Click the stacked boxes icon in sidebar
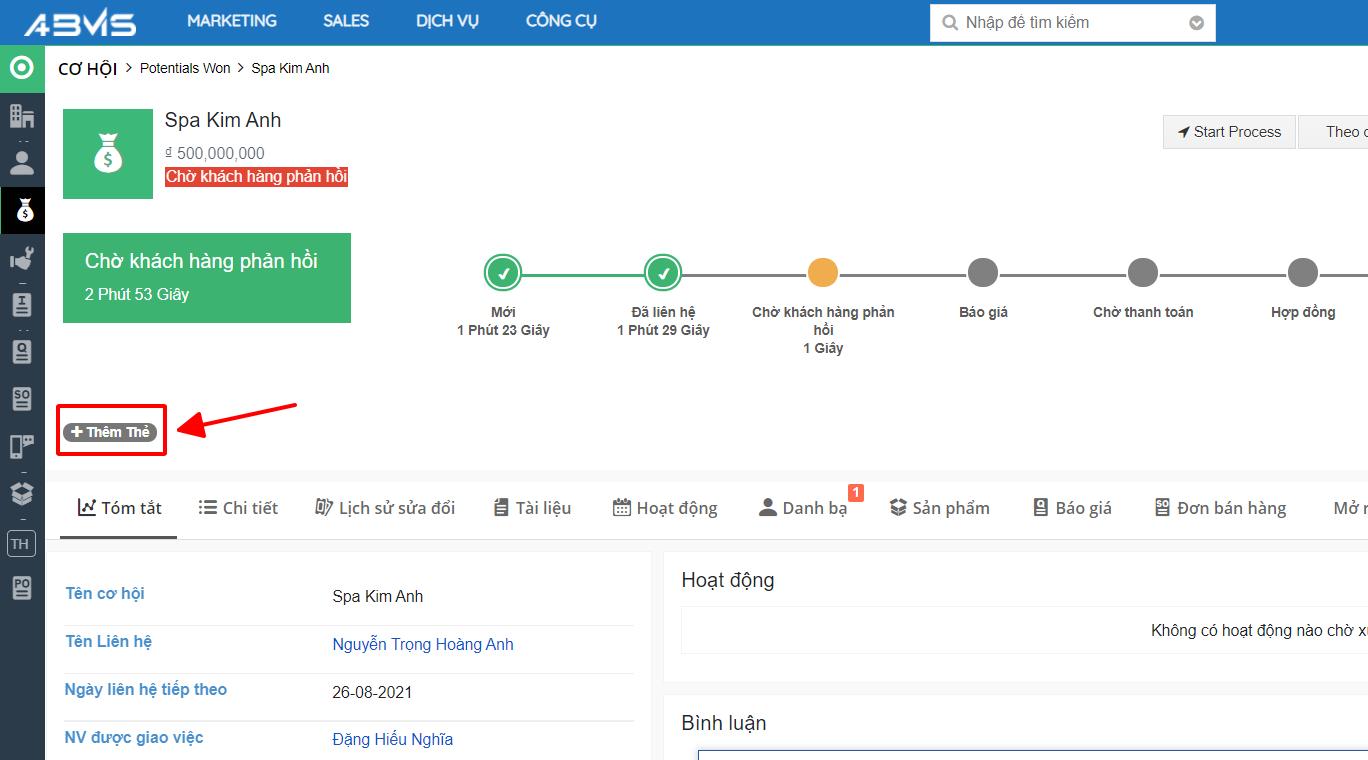The width and height of the screenshot is (1368, 760). [x=22, y=493]
